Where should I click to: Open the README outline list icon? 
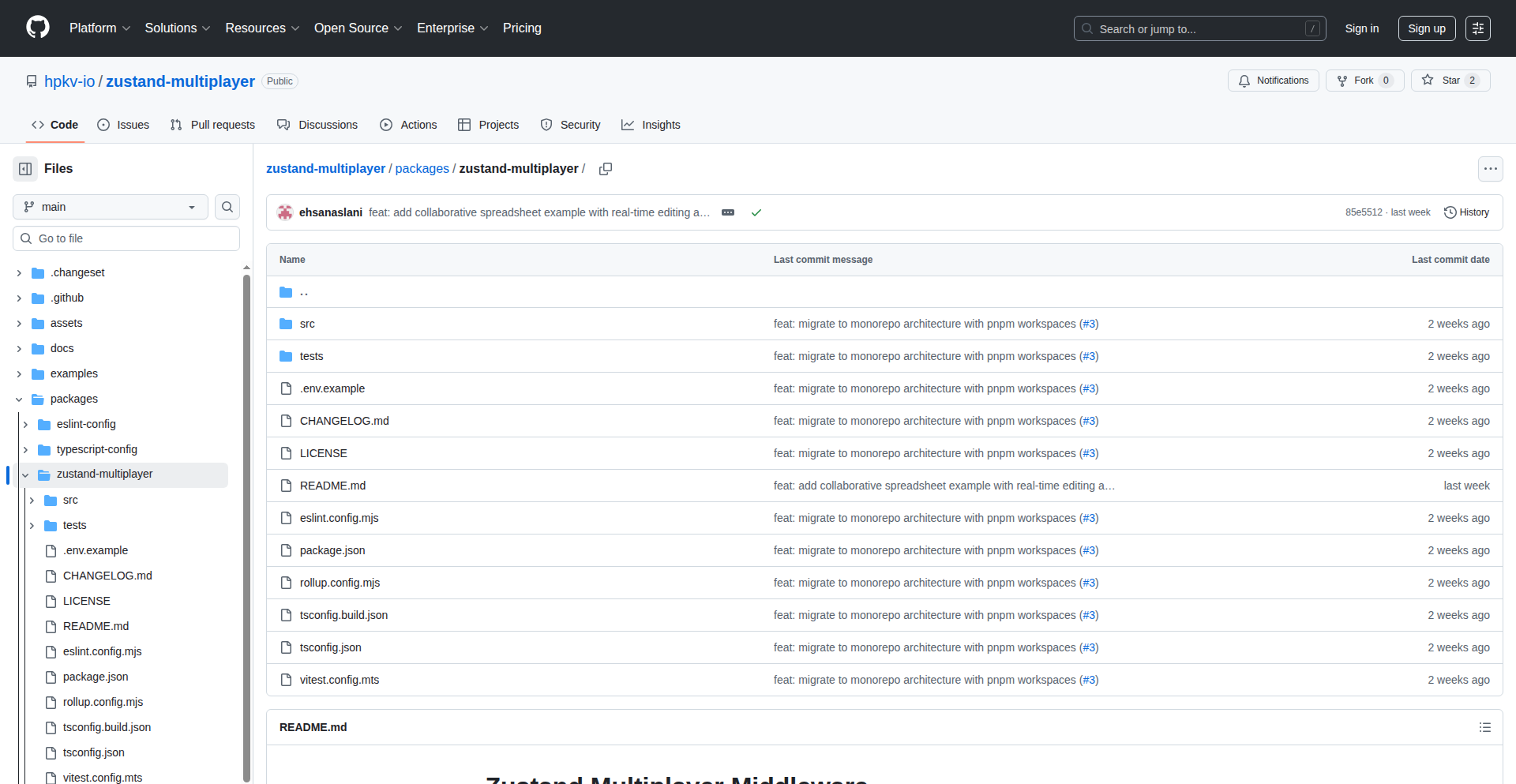(x=1484, y=727)
